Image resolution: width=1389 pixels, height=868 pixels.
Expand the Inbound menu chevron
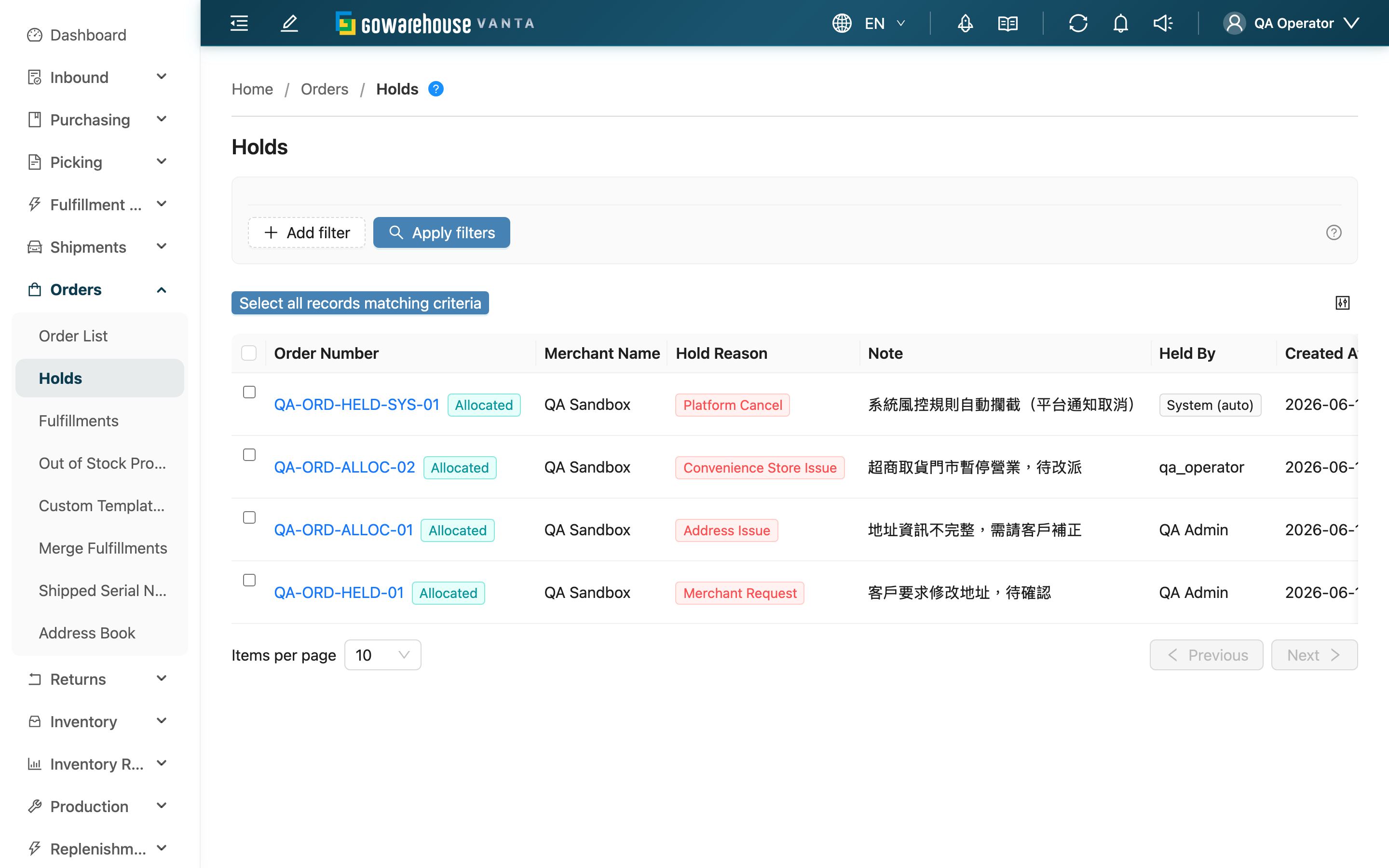162,76
